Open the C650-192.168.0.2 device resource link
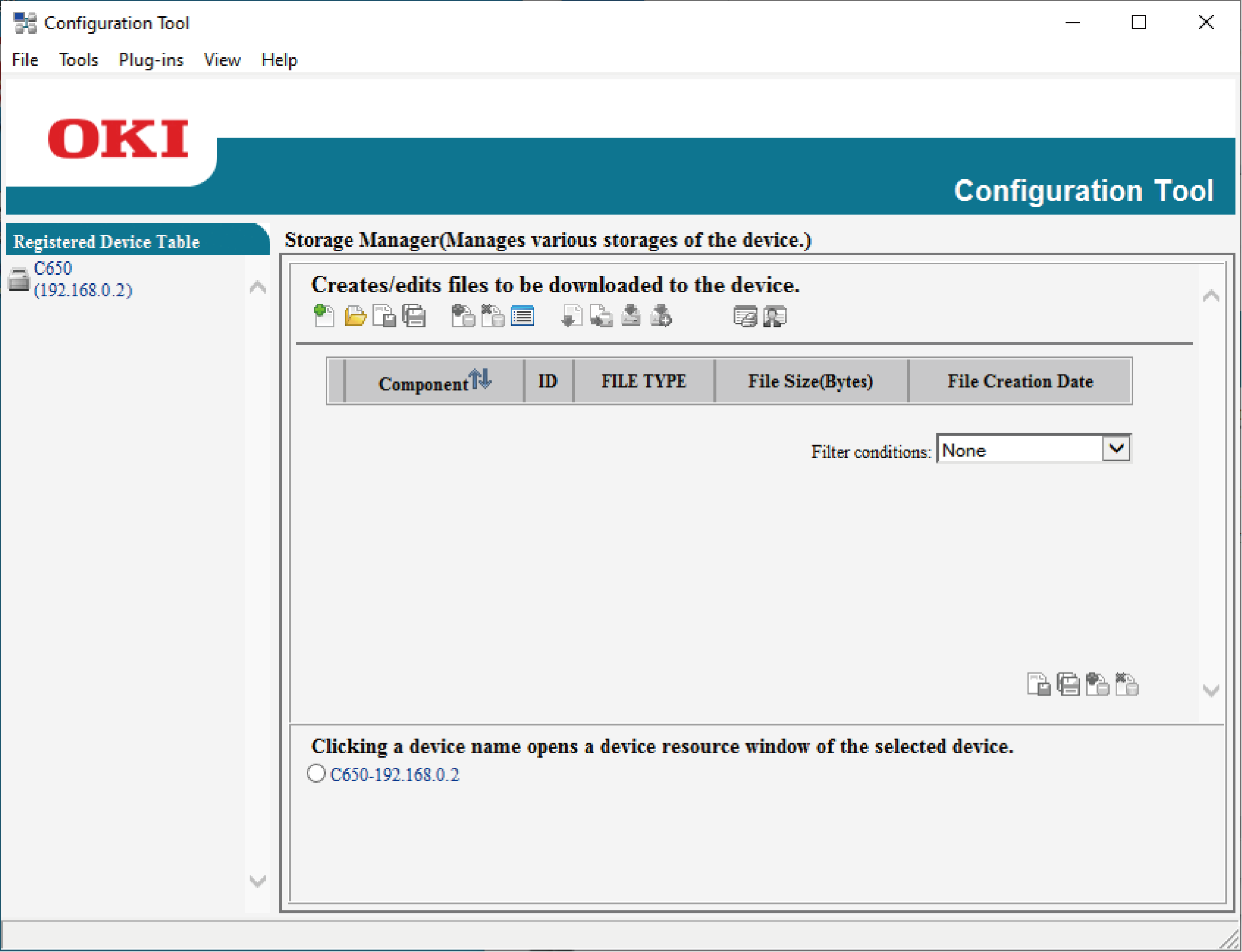Viewport: 1242px width, 952px height. point(395,774)
